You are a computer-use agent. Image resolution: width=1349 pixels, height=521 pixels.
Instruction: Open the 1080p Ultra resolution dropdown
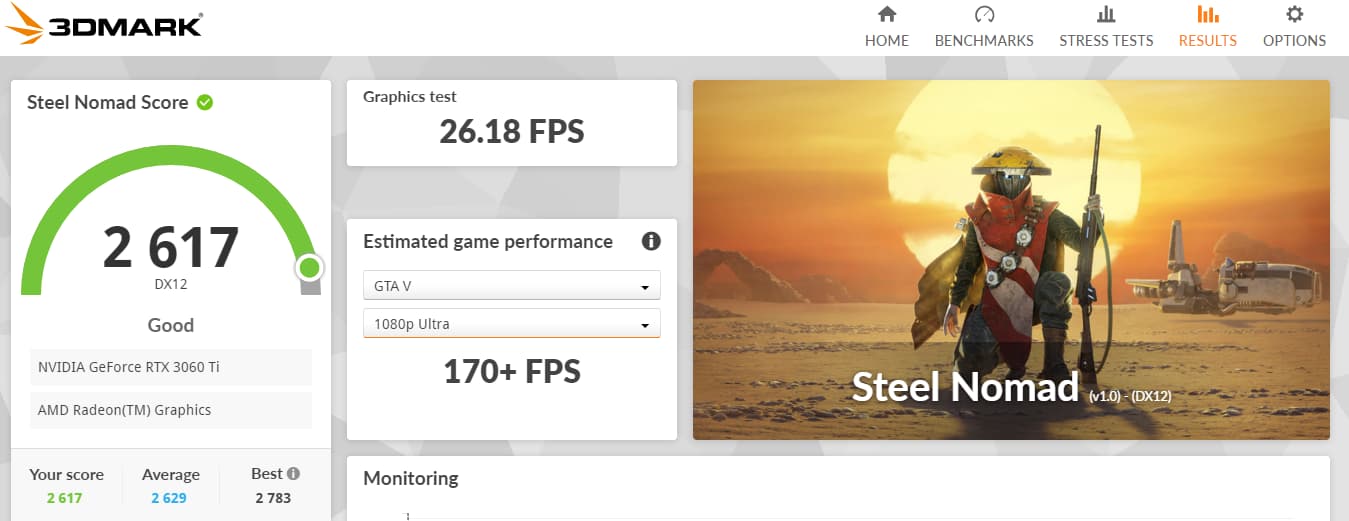point(512,324)
